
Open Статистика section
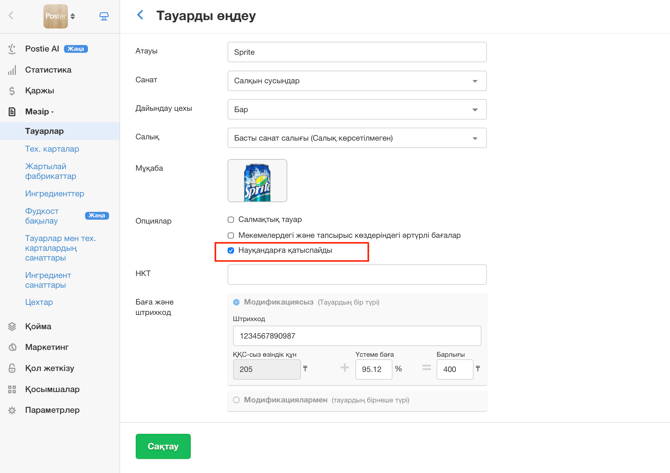pyautogui.click(x=48, y=70)
